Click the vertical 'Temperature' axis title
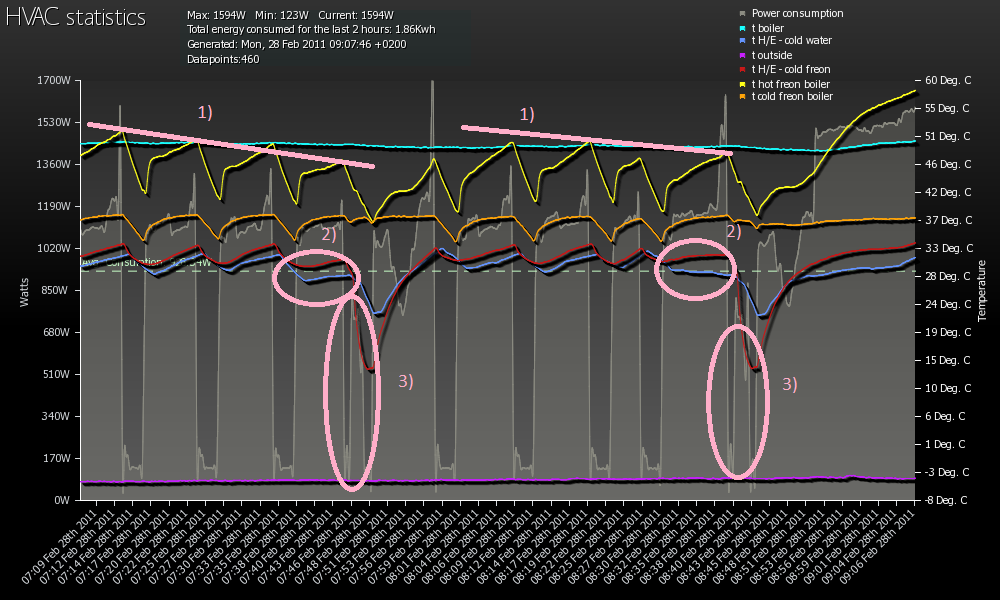 pyautogui.click(x=982, y=290)
